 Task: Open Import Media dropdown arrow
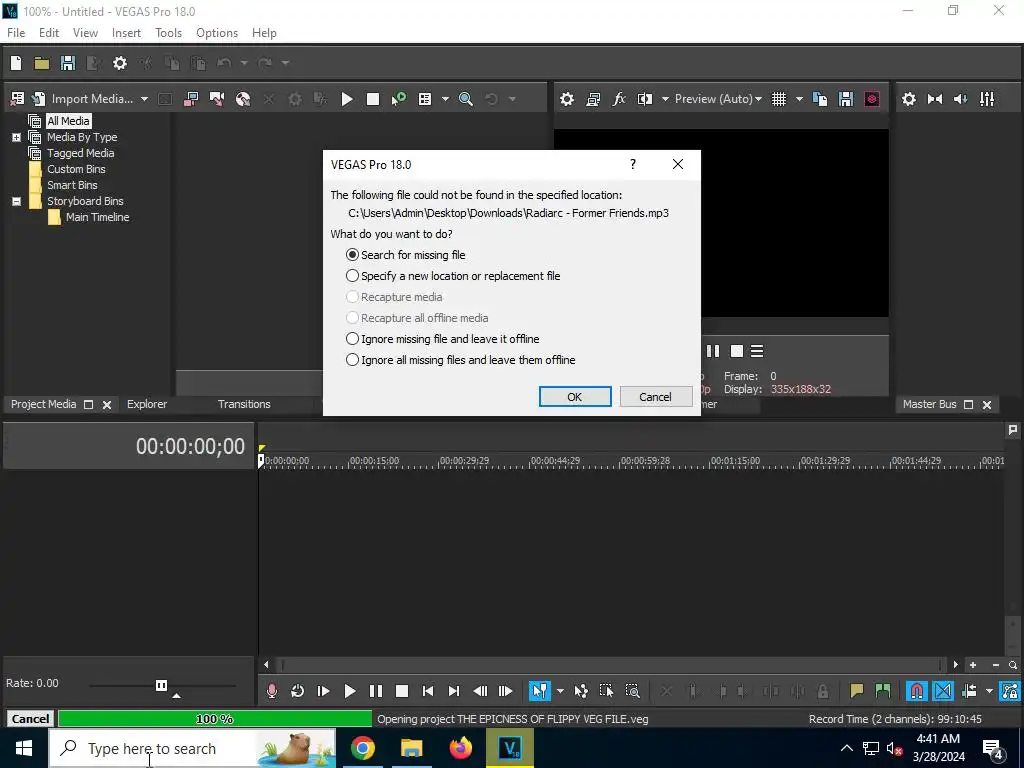click(x=144, y=99)
